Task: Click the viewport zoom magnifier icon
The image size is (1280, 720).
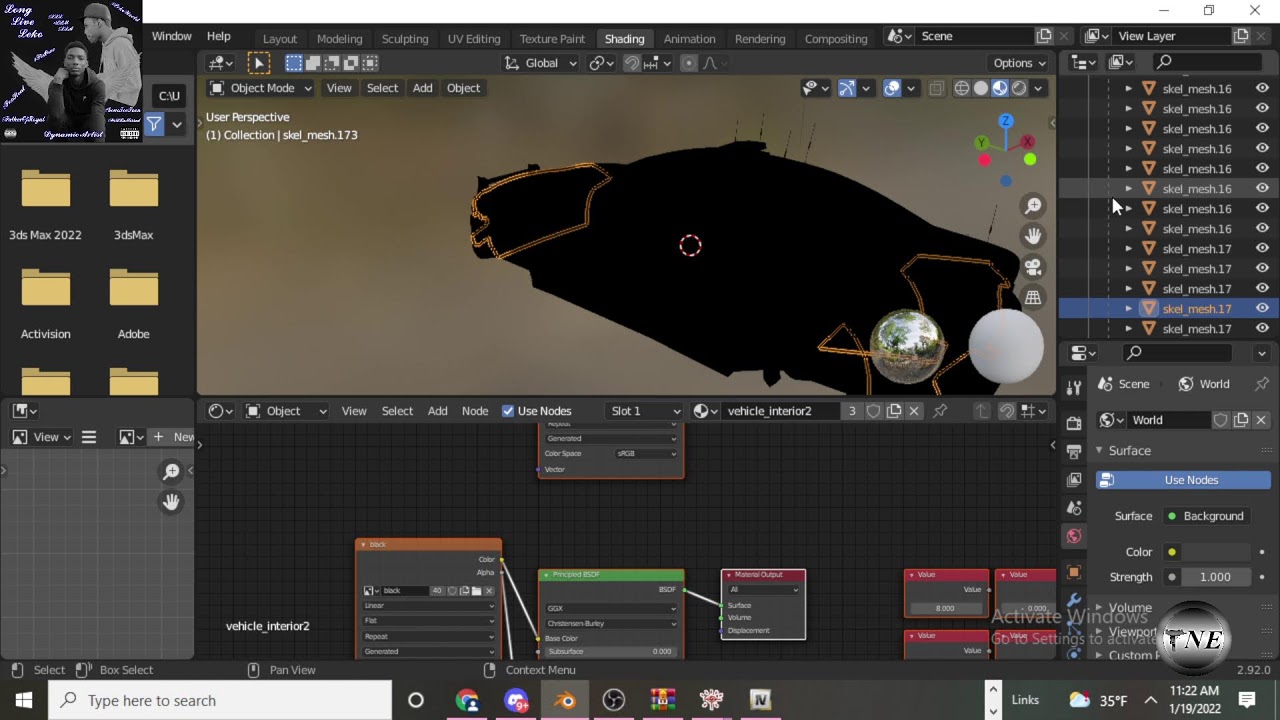Action: (1033, 206)
